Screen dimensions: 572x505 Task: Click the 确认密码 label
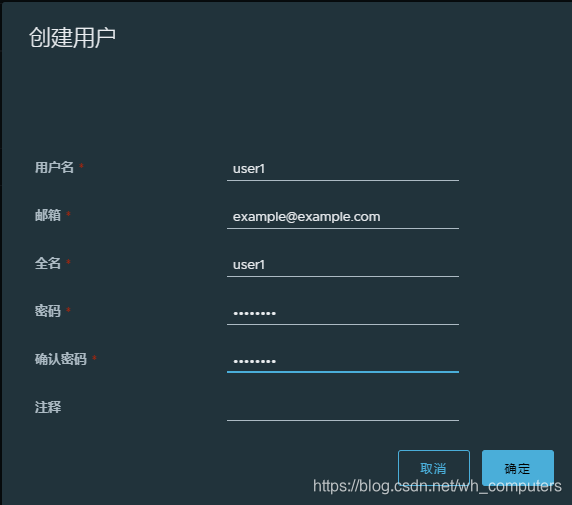point(61,359)
